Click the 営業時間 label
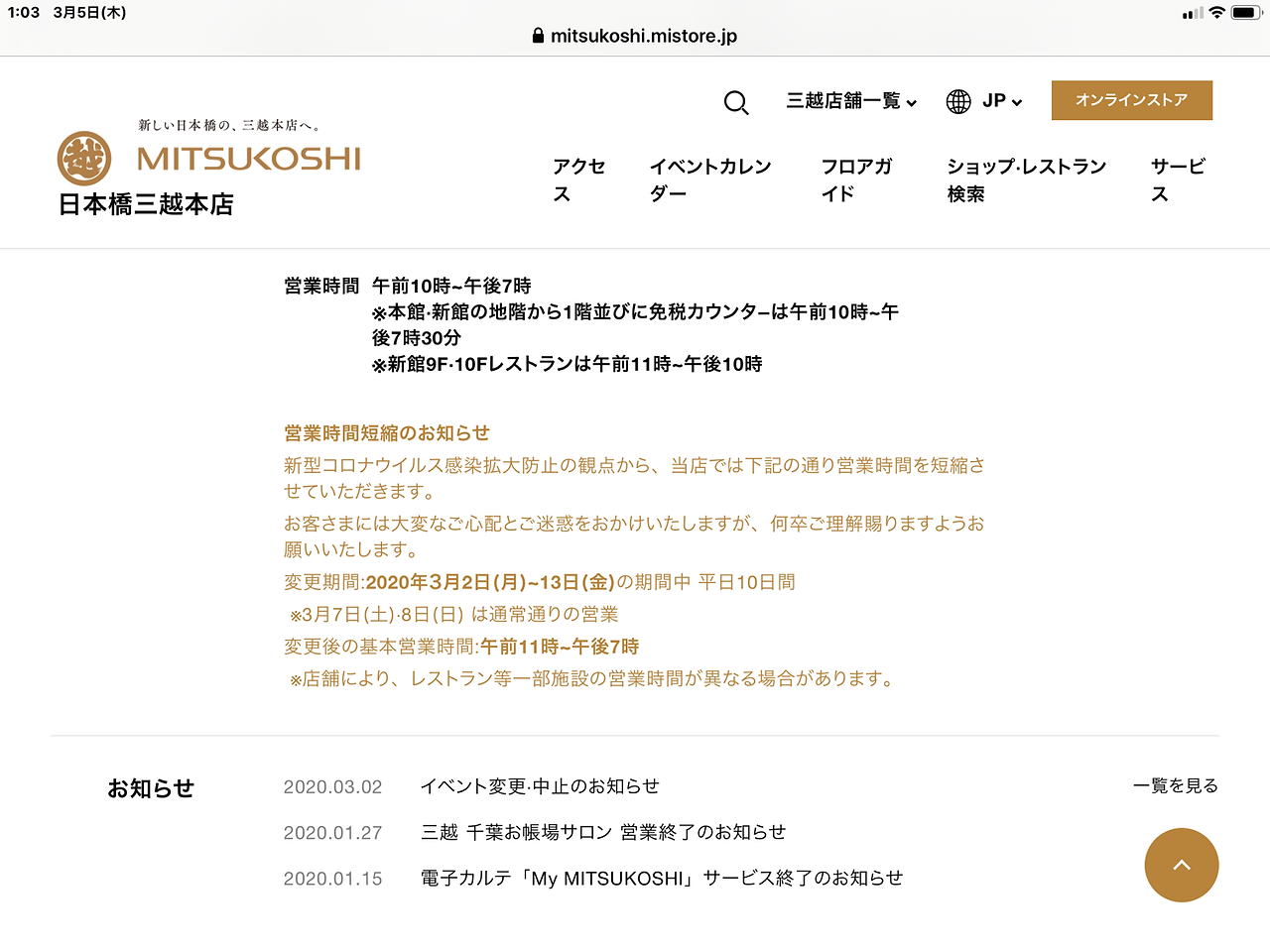 tap(321, 286)
